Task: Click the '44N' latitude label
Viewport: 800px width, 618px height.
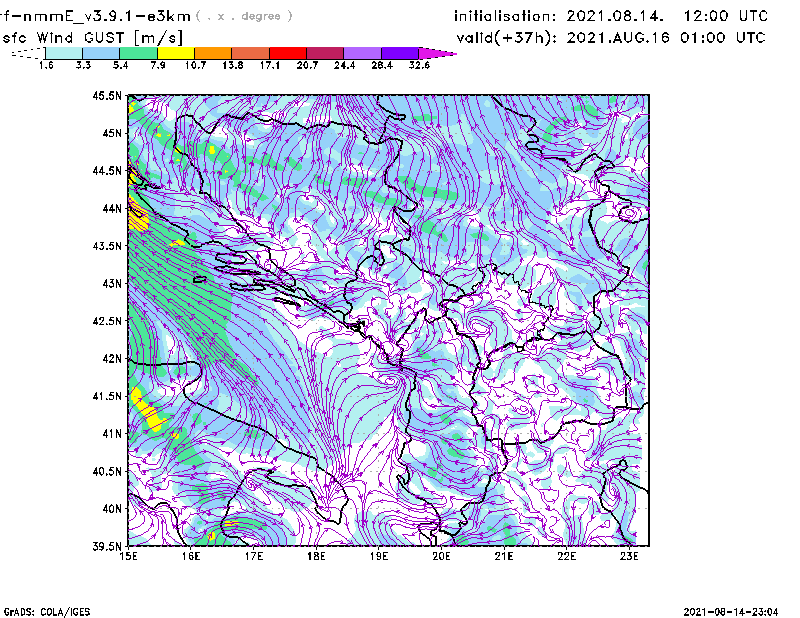Action: pos(112,208)
